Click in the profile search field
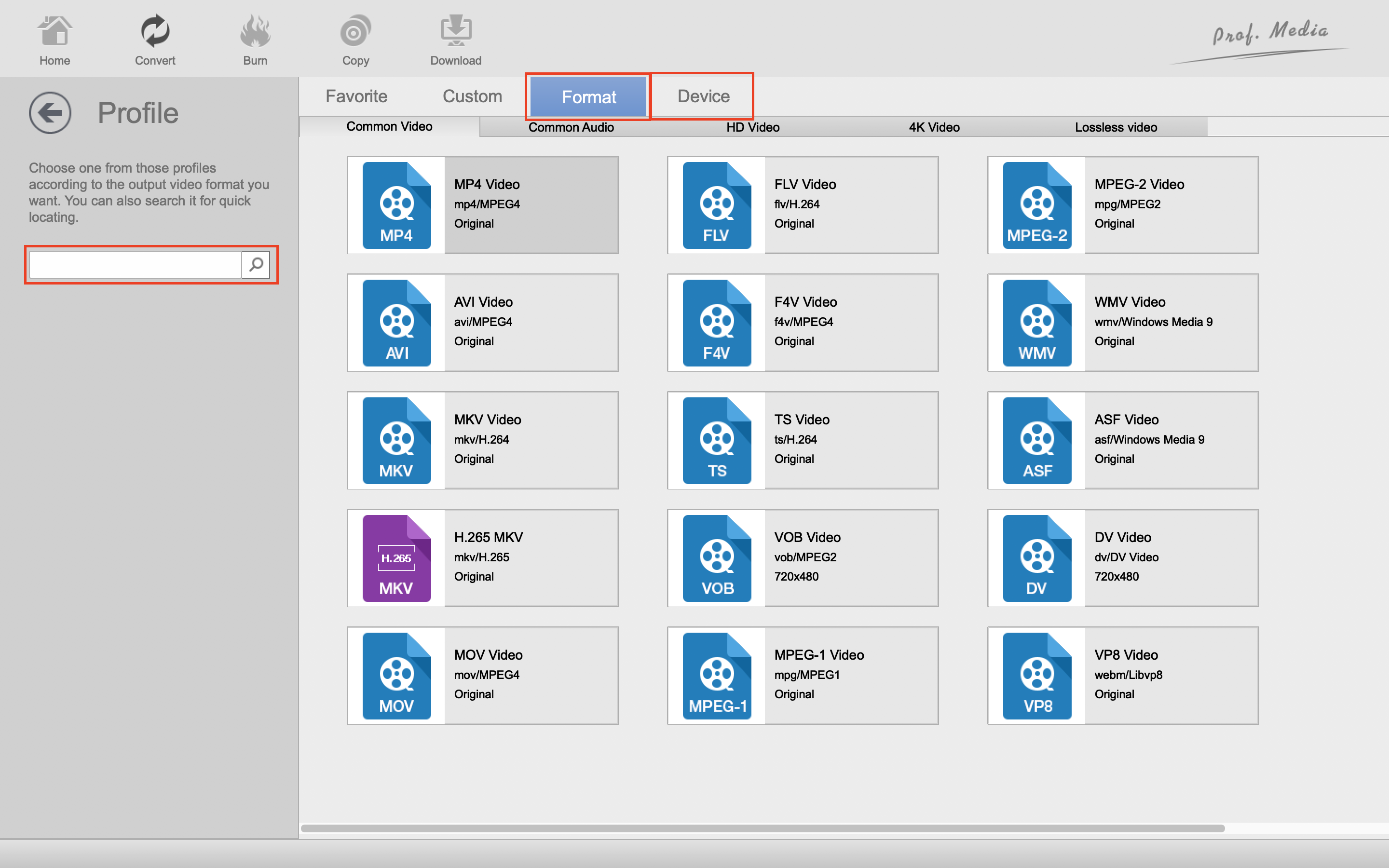The height and width of the screenshot is (868, 1389). (135, 265)
